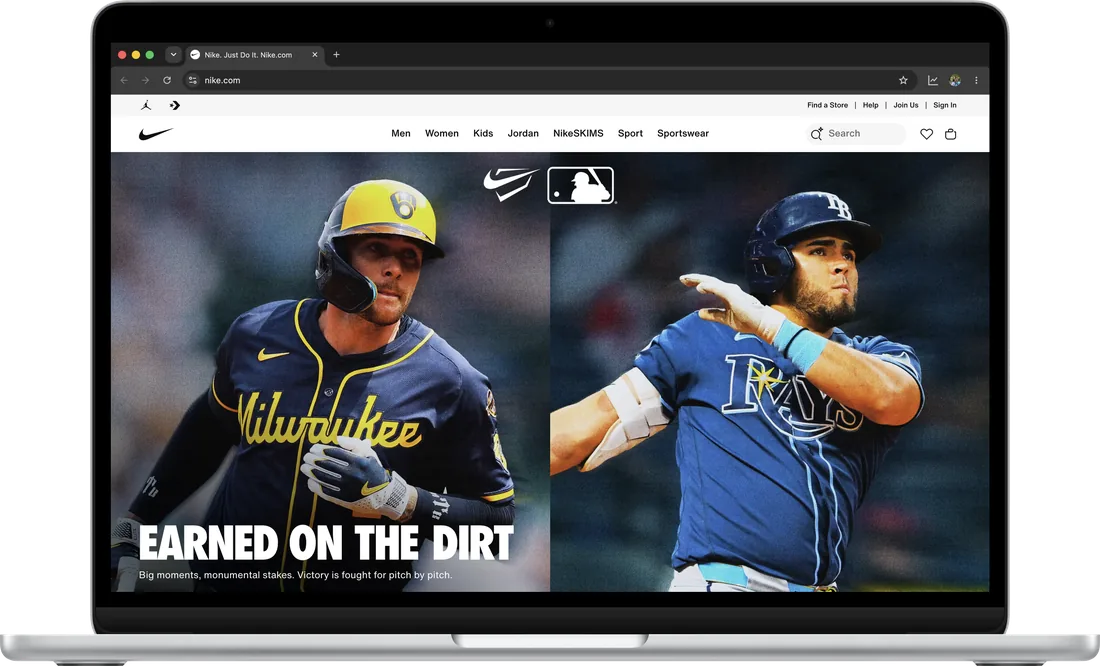Click the Sign In link
The image size is (1100, 666).
(944, 105)
